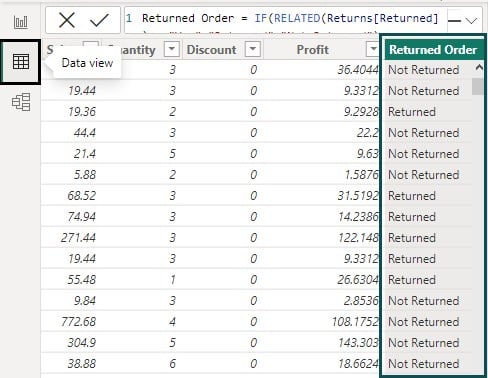Viewport: 488px width, 378px height.
Task: Switch to Data view icon
Action: point(21,62)
